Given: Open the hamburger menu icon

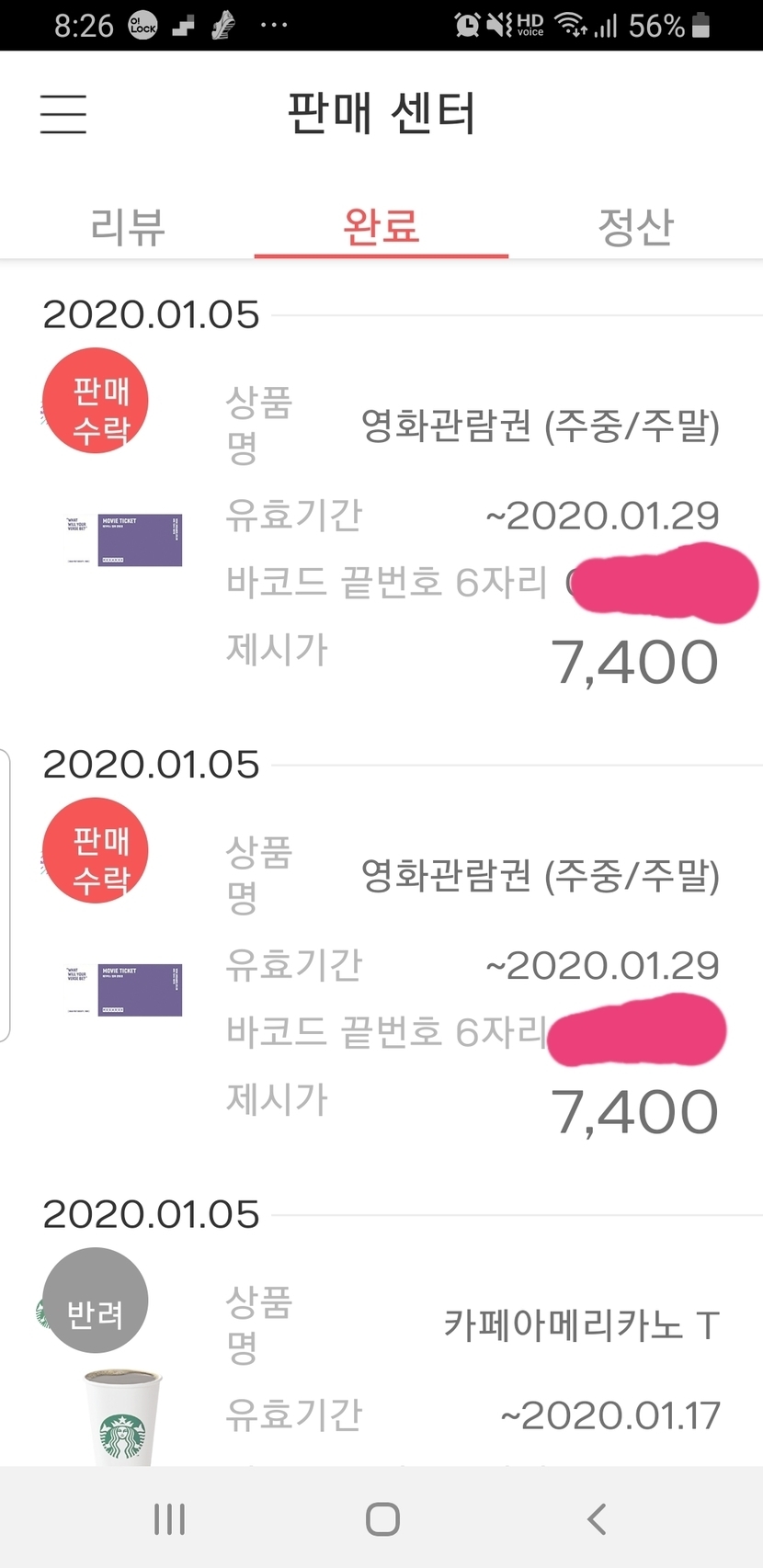Looking at the screenshot, I should click(63, 114).
